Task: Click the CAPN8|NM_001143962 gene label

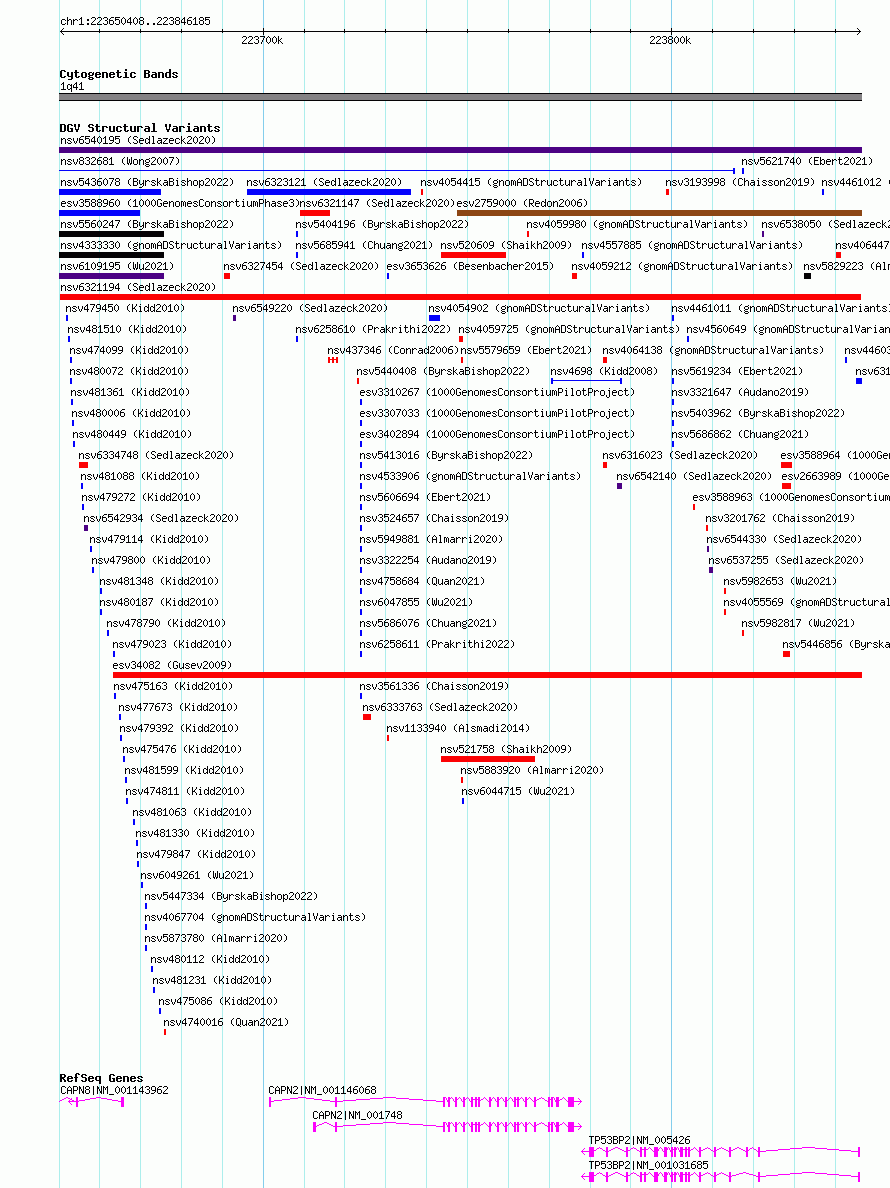Action: tap(114, 1091)
